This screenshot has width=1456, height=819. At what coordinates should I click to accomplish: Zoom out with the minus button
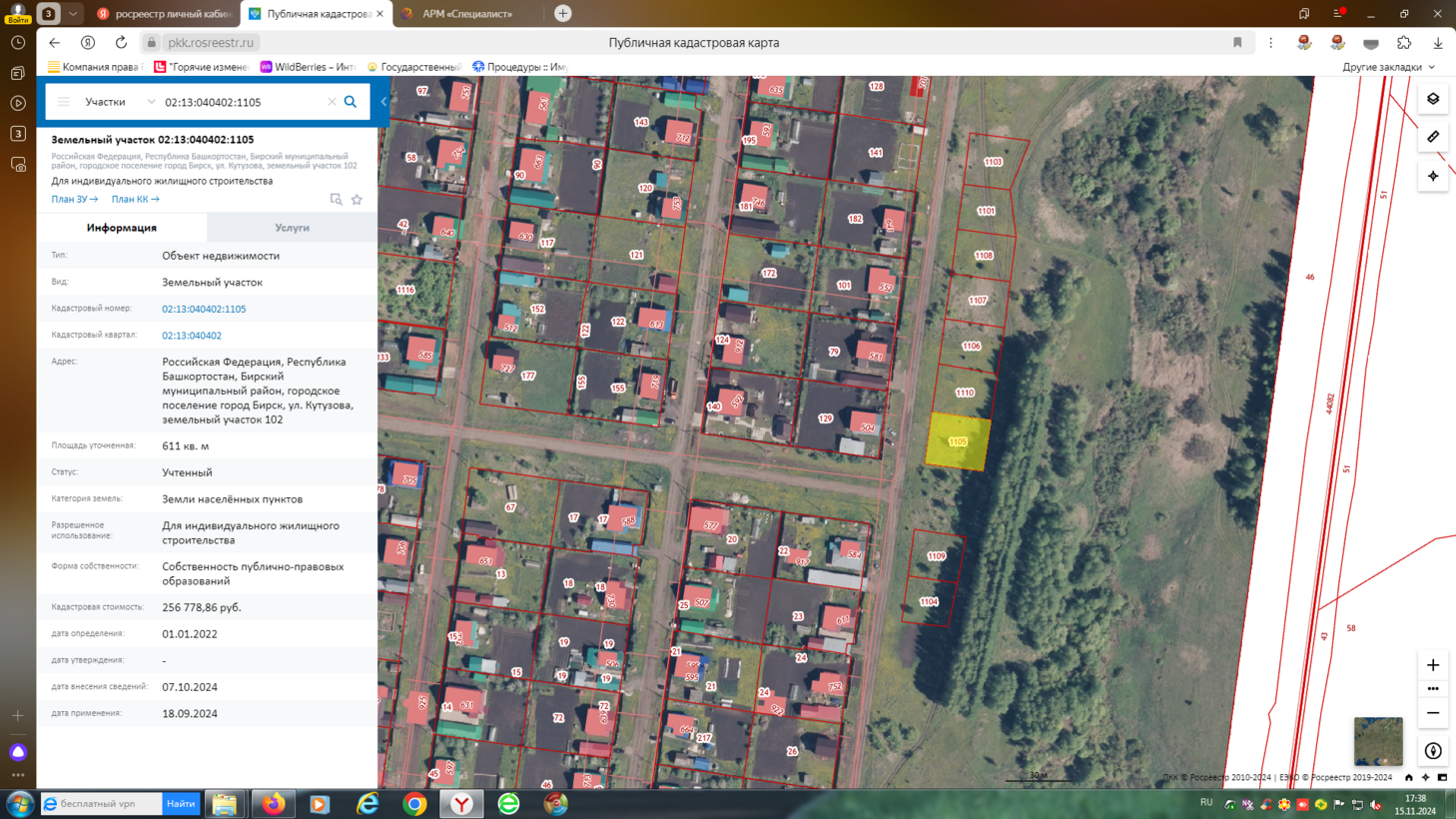[x=1433, y=713]
